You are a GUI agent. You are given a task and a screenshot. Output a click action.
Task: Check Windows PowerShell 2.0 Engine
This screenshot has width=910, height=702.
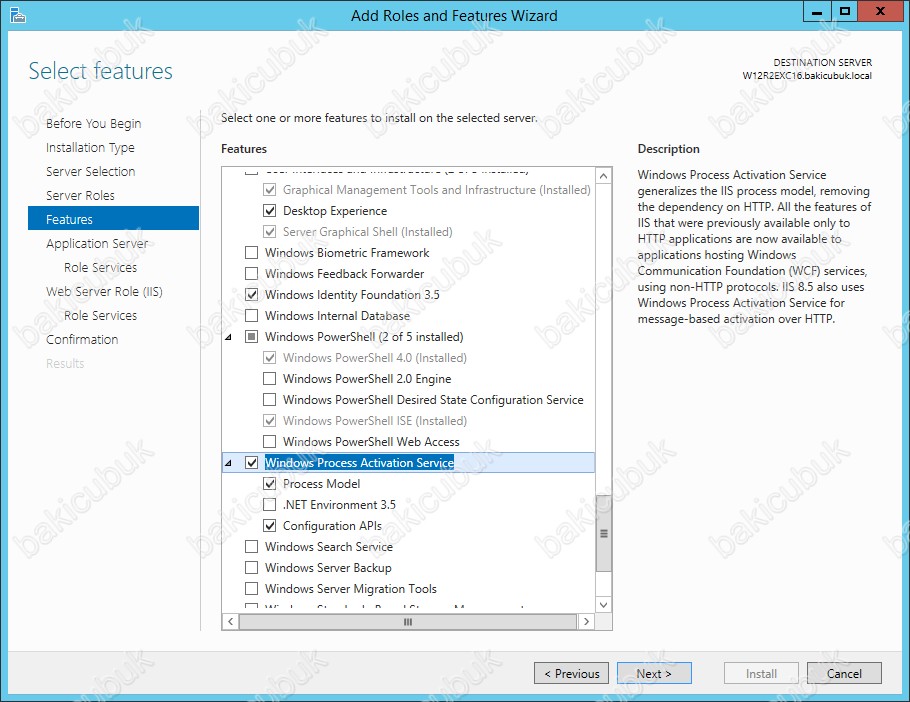pyautogui.click(x=269, y=378)
